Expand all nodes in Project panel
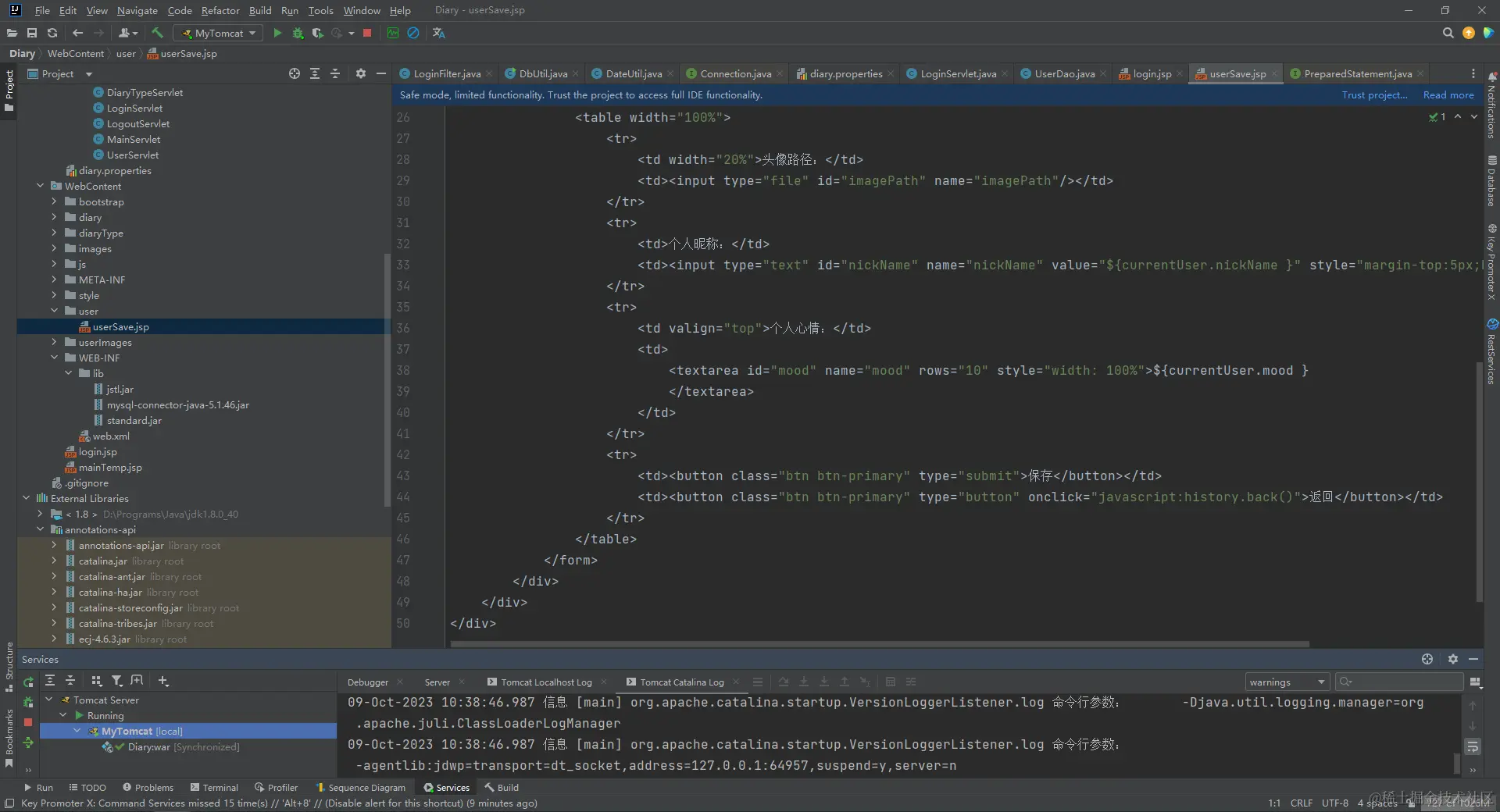The height and width of the screenshot is (812, 1500). tap(315, 73)
